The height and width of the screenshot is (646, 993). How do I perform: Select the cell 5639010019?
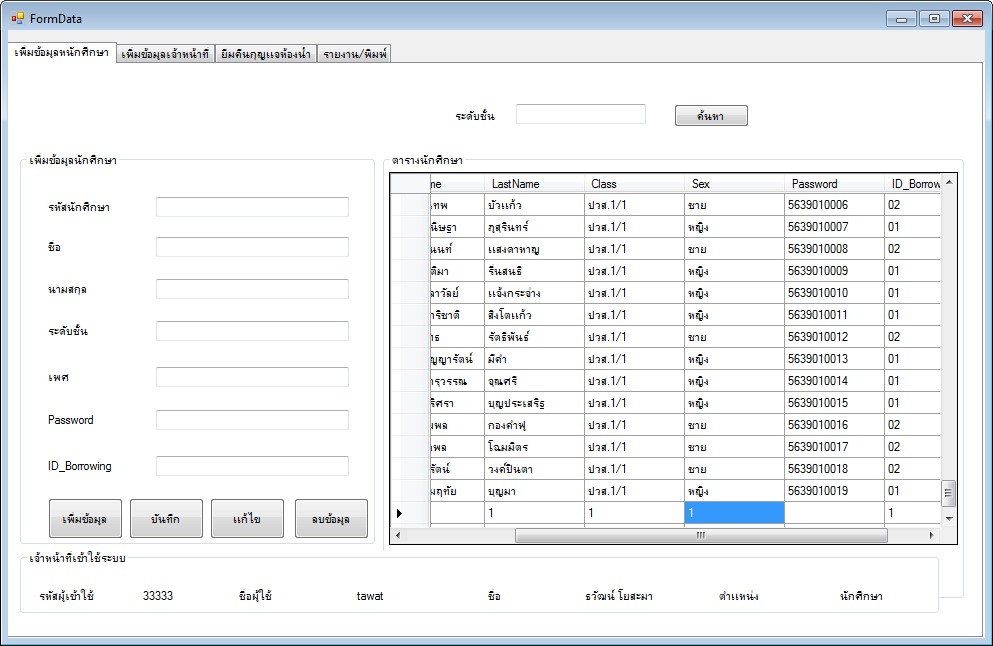(x=835, y=491)
